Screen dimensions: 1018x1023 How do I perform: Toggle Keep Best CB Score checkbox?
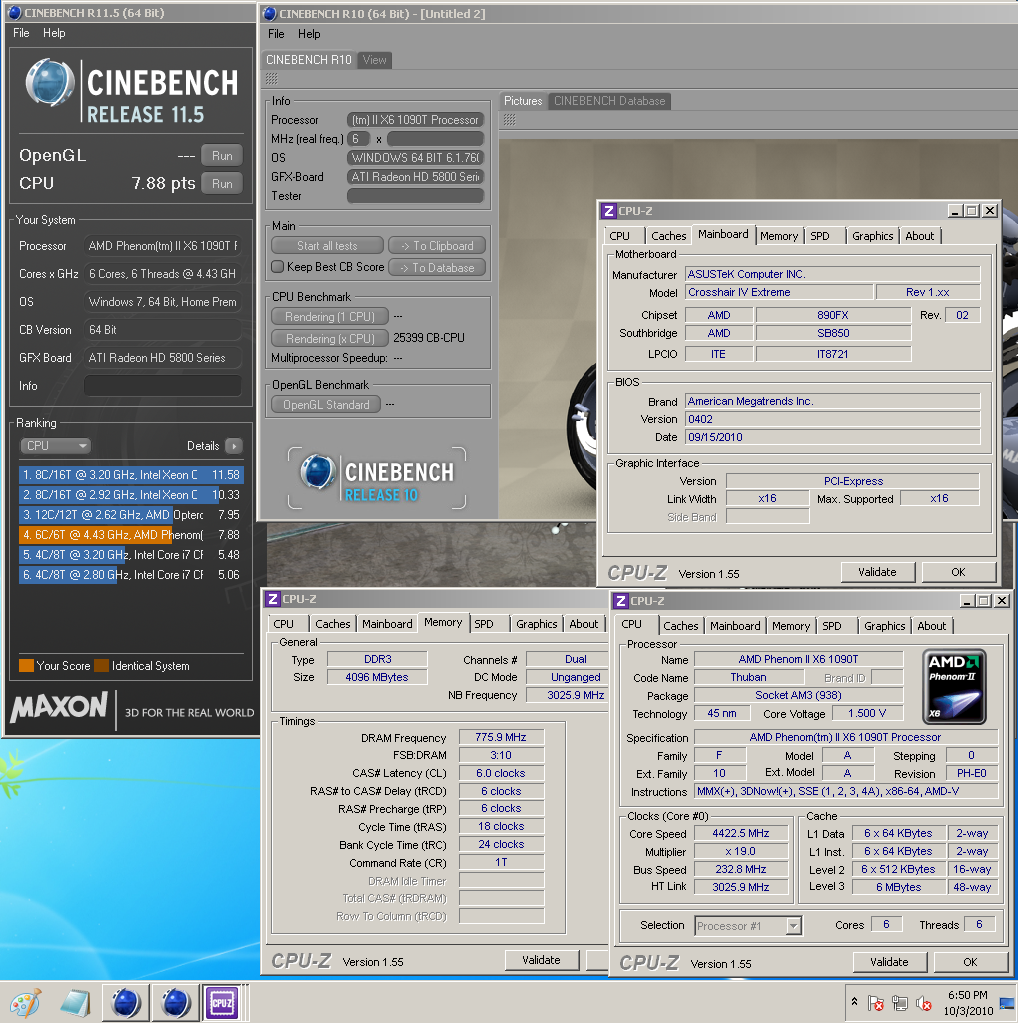pos(278,267)
